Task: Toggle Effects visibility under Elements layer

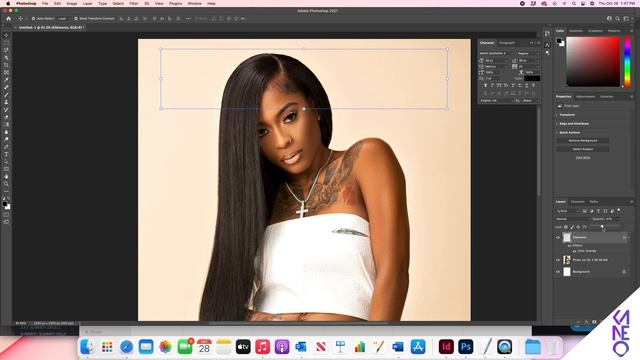Action: point(569,246)
